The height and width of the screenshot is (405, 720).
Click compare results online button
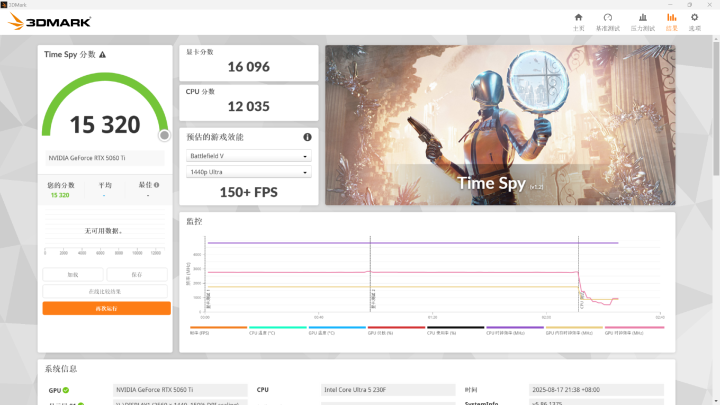click(106, 291)
